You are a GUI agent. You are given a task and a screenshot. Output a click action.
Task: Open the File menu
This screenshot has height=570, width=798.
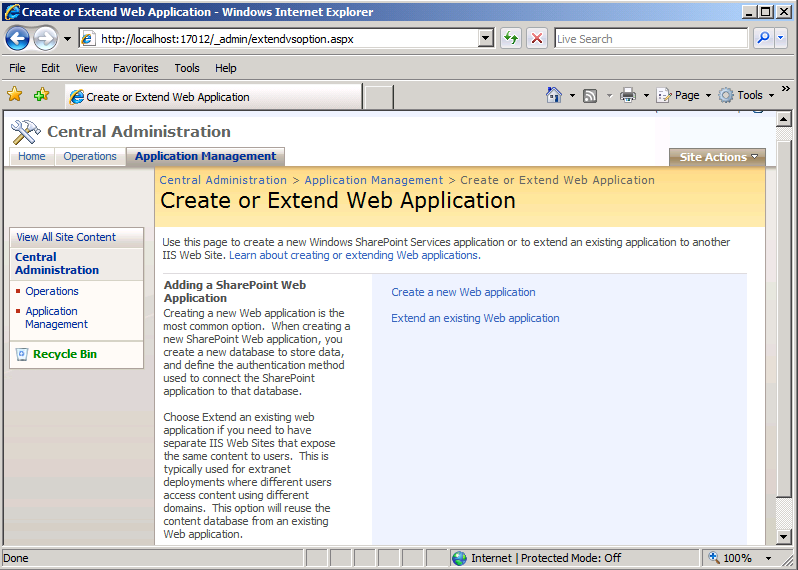(17, 68)
